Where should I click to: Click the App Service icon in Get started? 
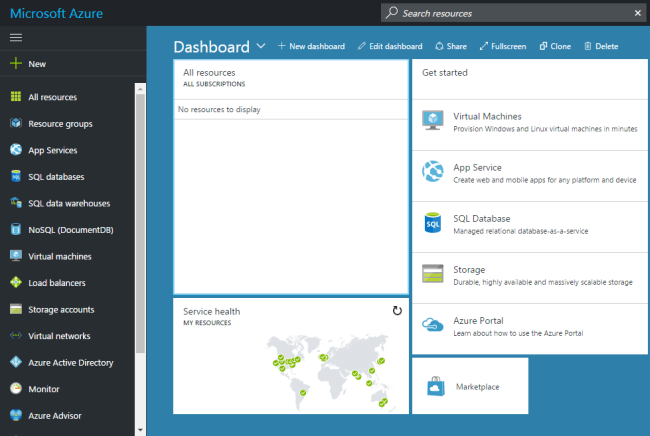tap(432, 171)
